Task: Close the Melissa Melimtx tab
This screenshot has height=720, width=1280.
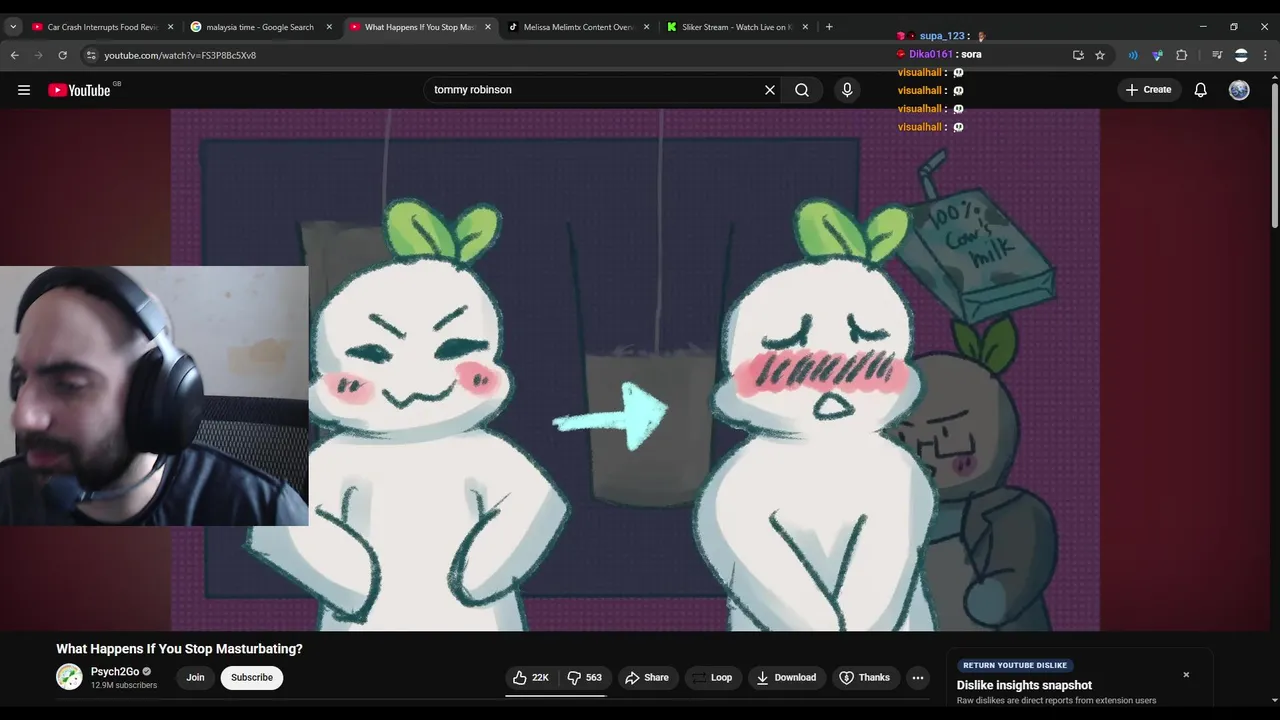Action: [646, 27]
